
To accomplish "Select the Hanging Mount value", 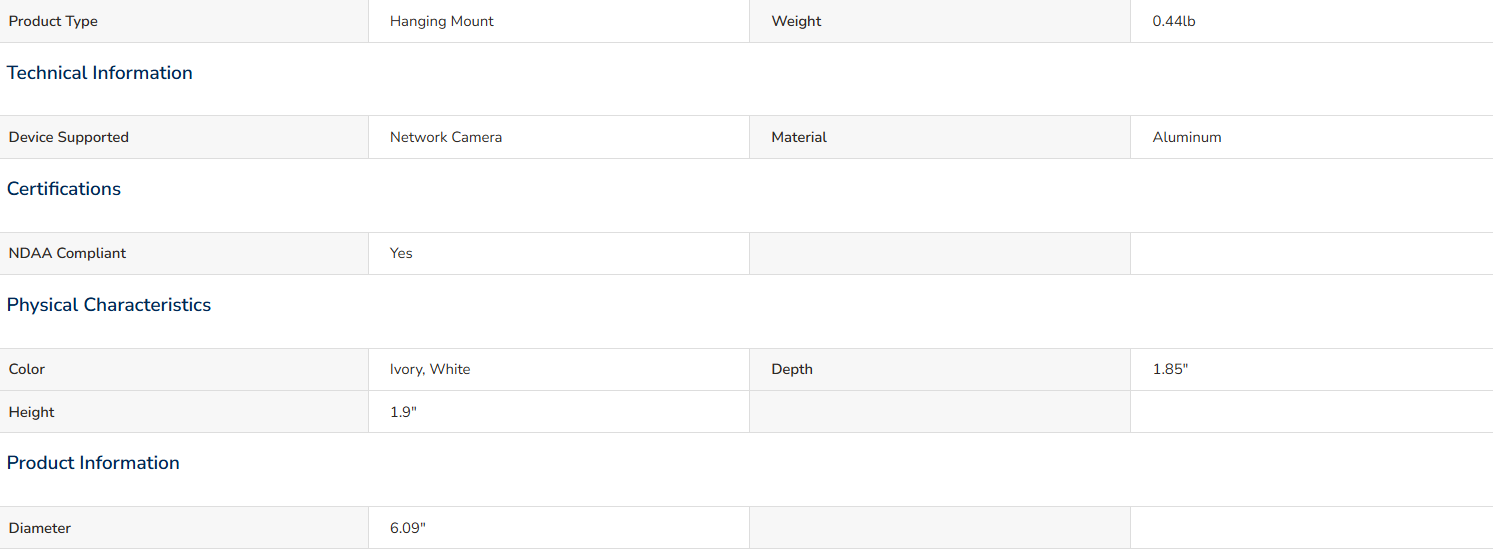I will click(442, 21).
